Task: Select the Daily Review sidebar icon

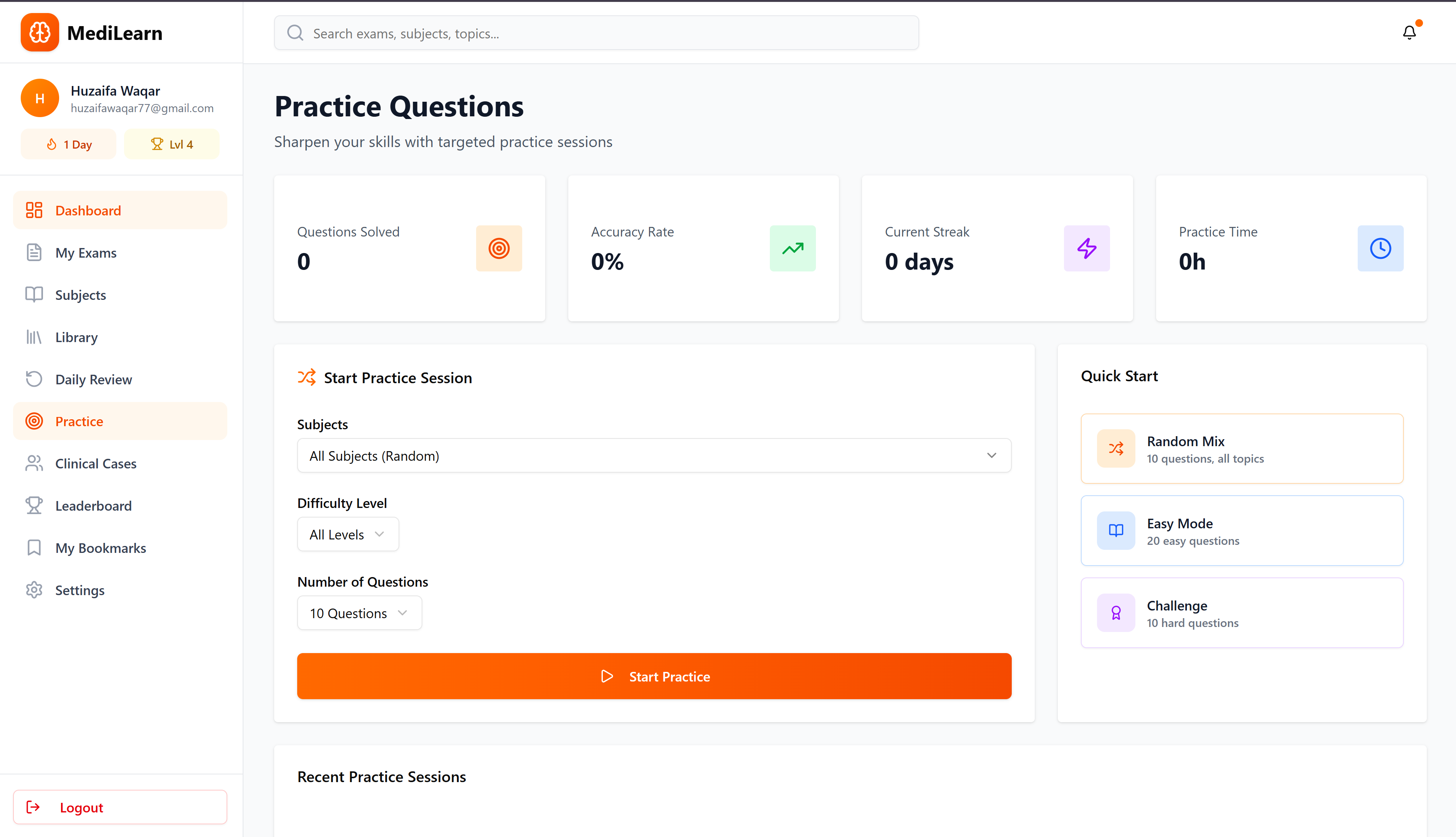Action: 34,379
